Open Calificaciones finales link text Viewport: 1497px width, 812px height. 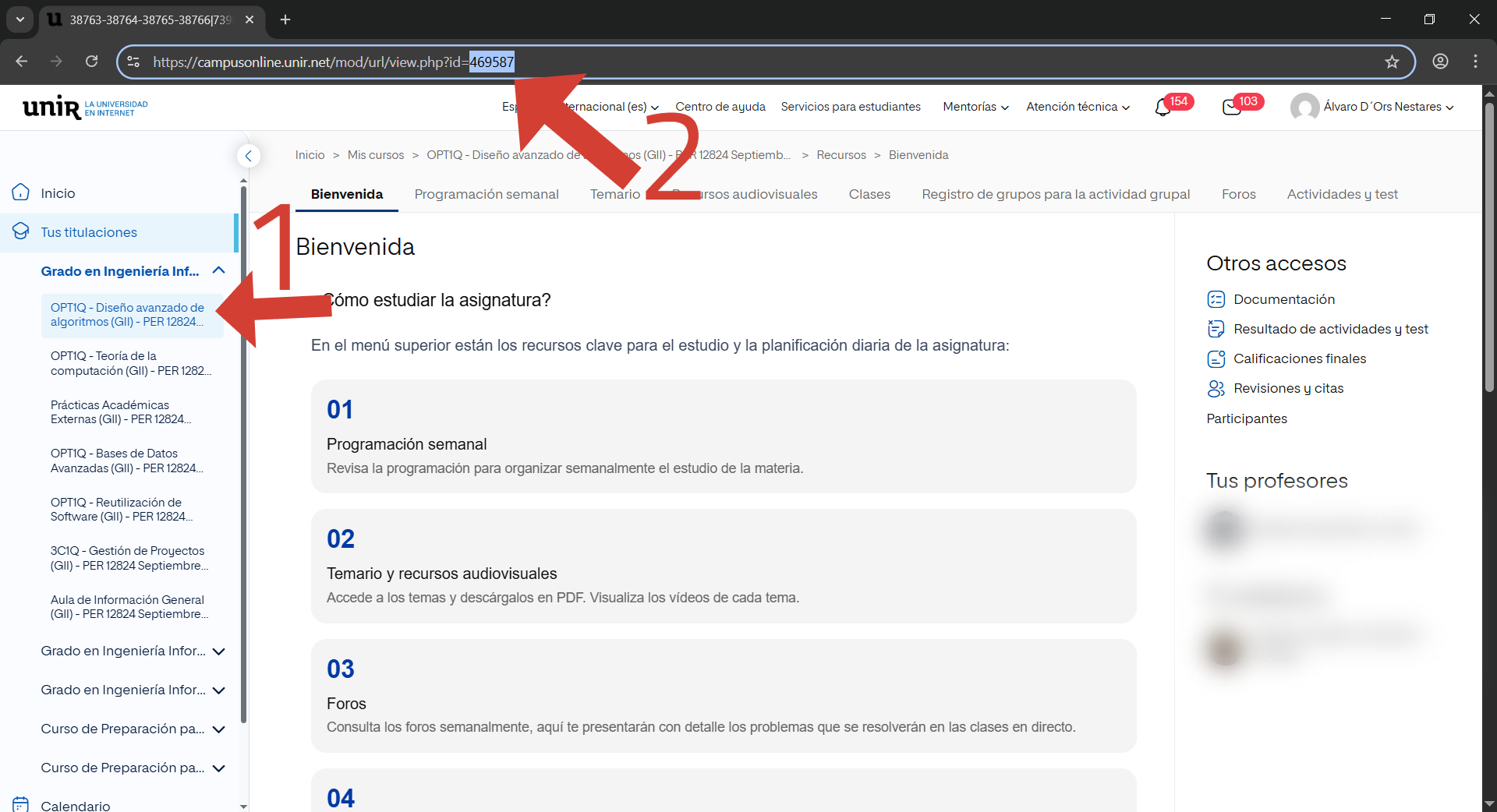pyautogui.click(x=1300, y=358)
